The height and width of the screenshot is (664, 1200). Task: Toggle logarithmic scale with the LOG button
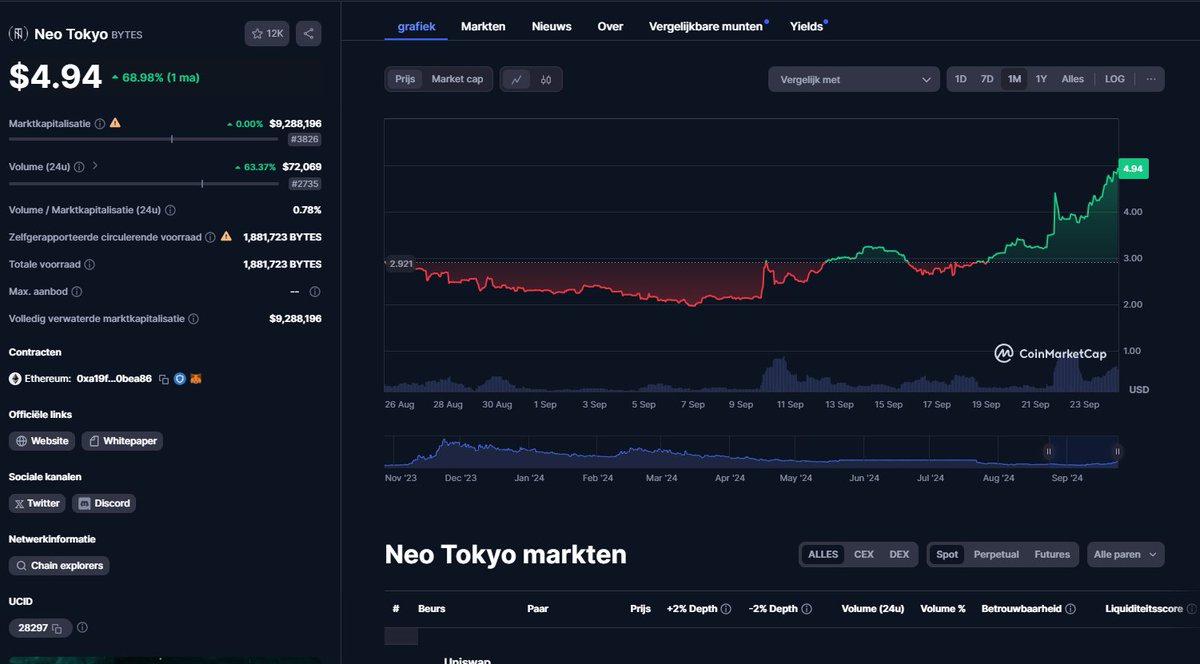(1114, 78)
